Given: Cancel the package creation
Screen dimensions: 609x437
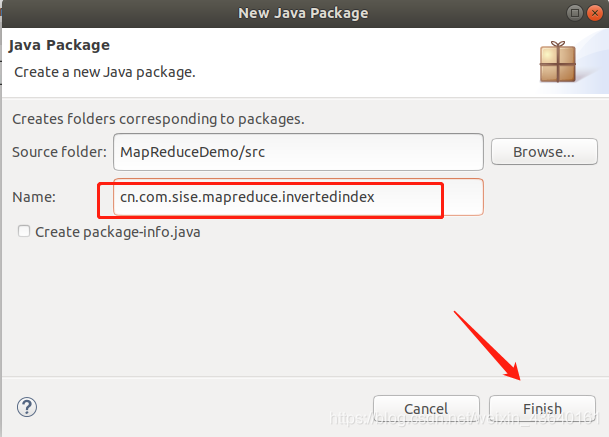Looking at the screenshot, I should coord(426,409).
